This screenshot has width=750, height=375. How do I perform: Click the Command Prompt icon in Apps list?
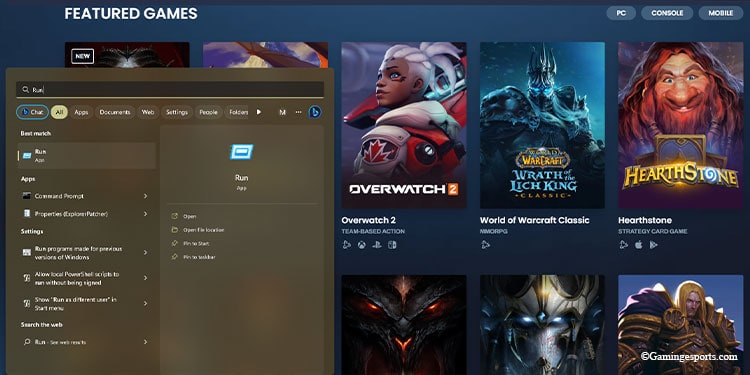tap(26, 196)
